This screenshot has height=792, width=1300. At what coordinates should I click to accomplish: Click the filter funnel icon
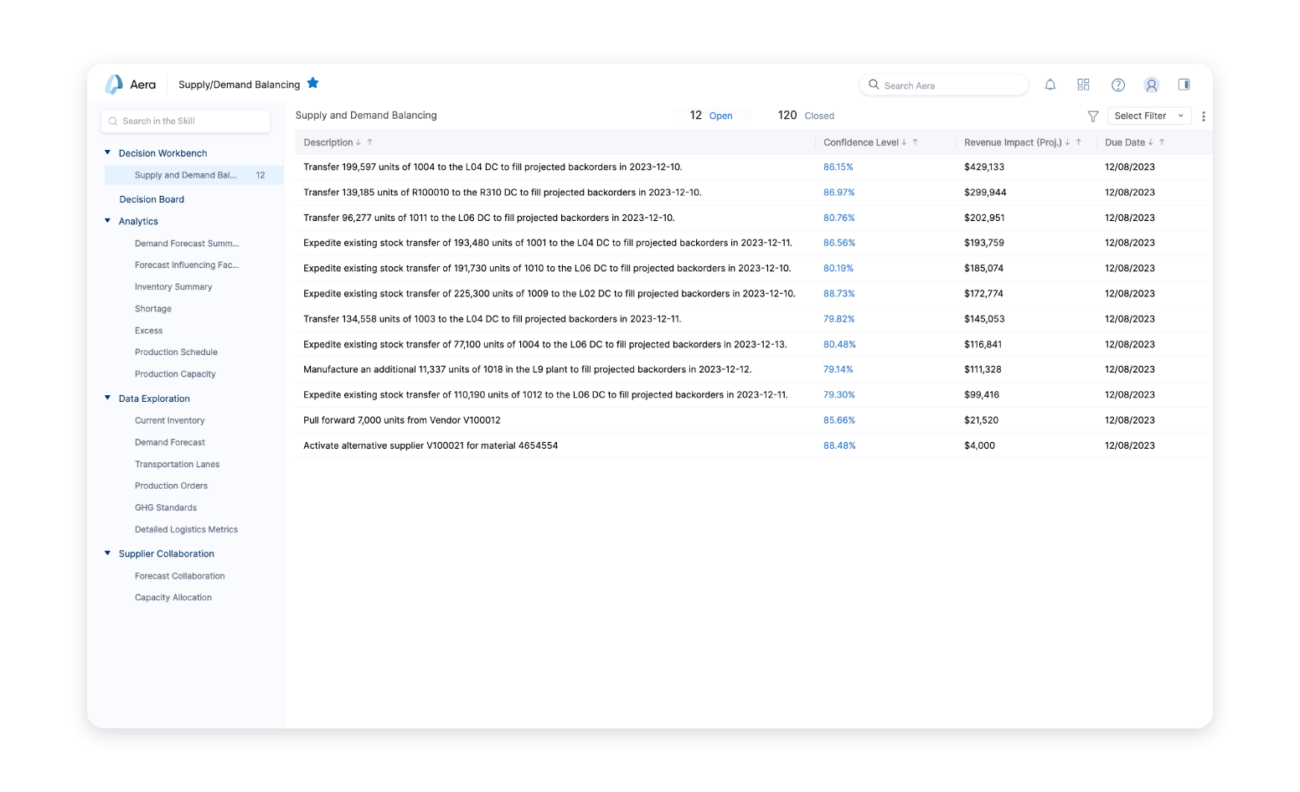coord(1093,116)
